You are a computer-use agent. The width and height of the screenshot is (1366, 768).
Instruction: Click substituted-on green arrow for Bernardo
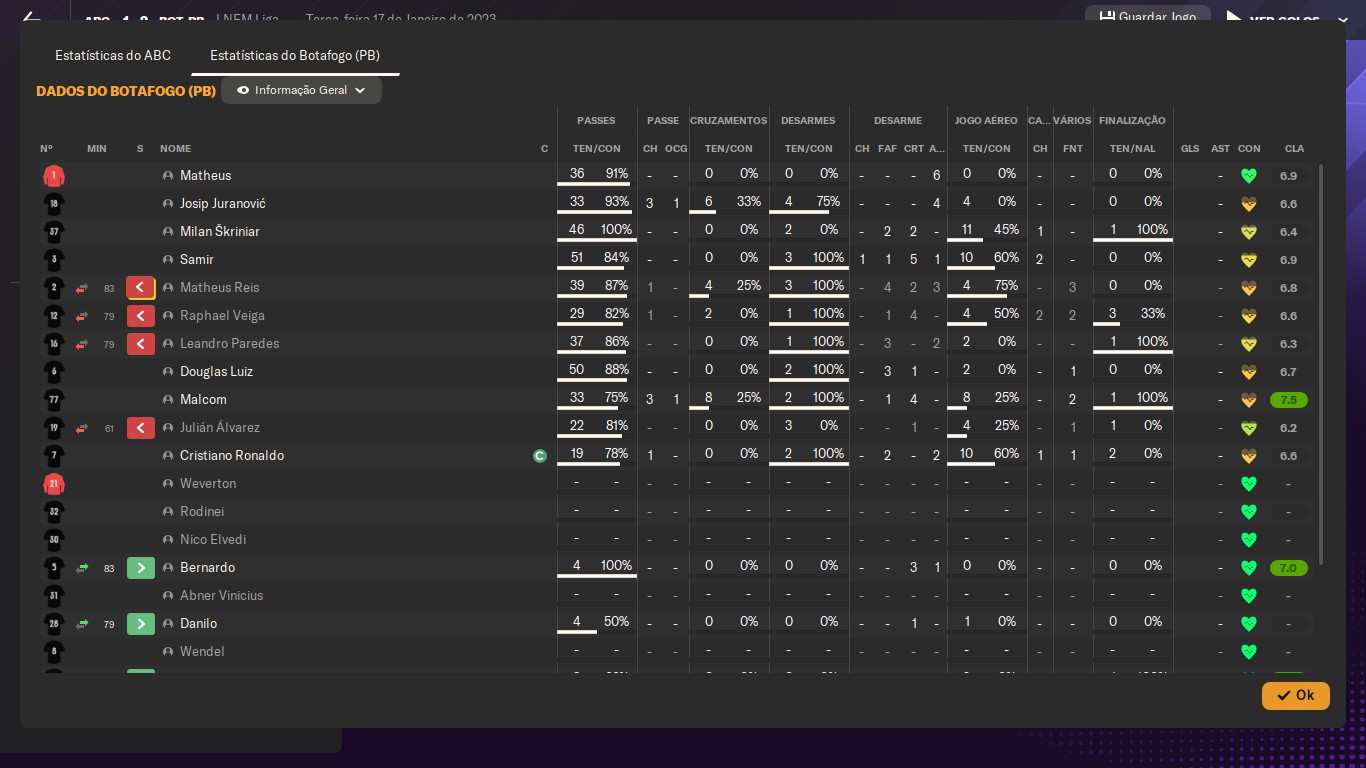(141, 568)
